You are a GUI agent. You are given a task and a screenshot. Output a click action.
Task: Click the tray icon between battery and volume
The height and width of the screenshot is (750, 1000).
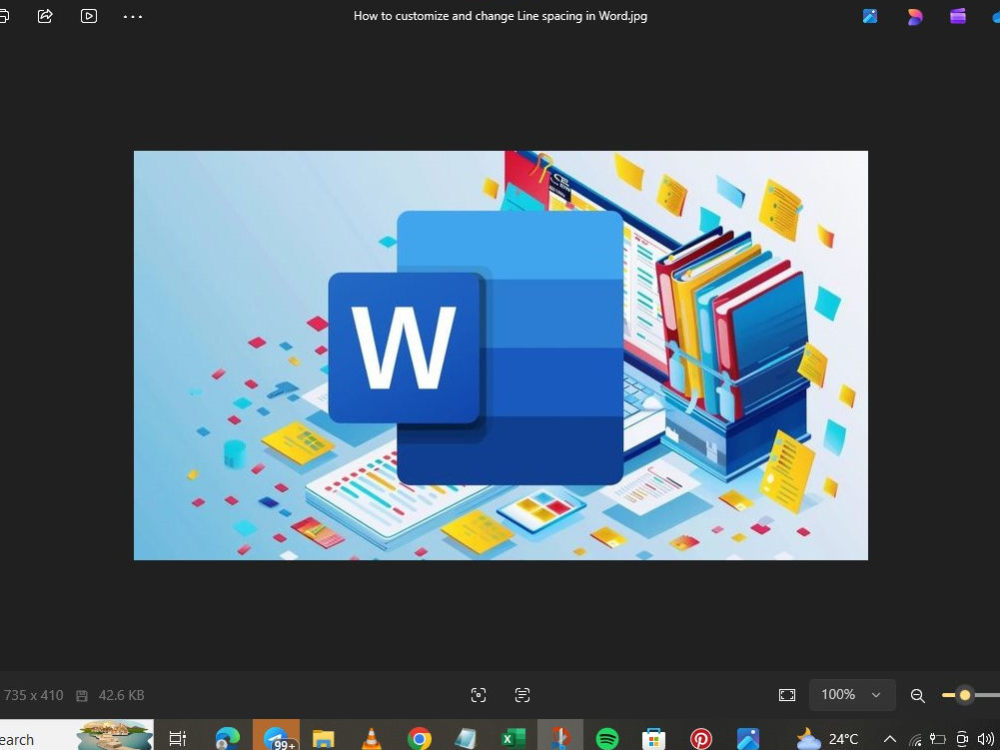[962, 739]
